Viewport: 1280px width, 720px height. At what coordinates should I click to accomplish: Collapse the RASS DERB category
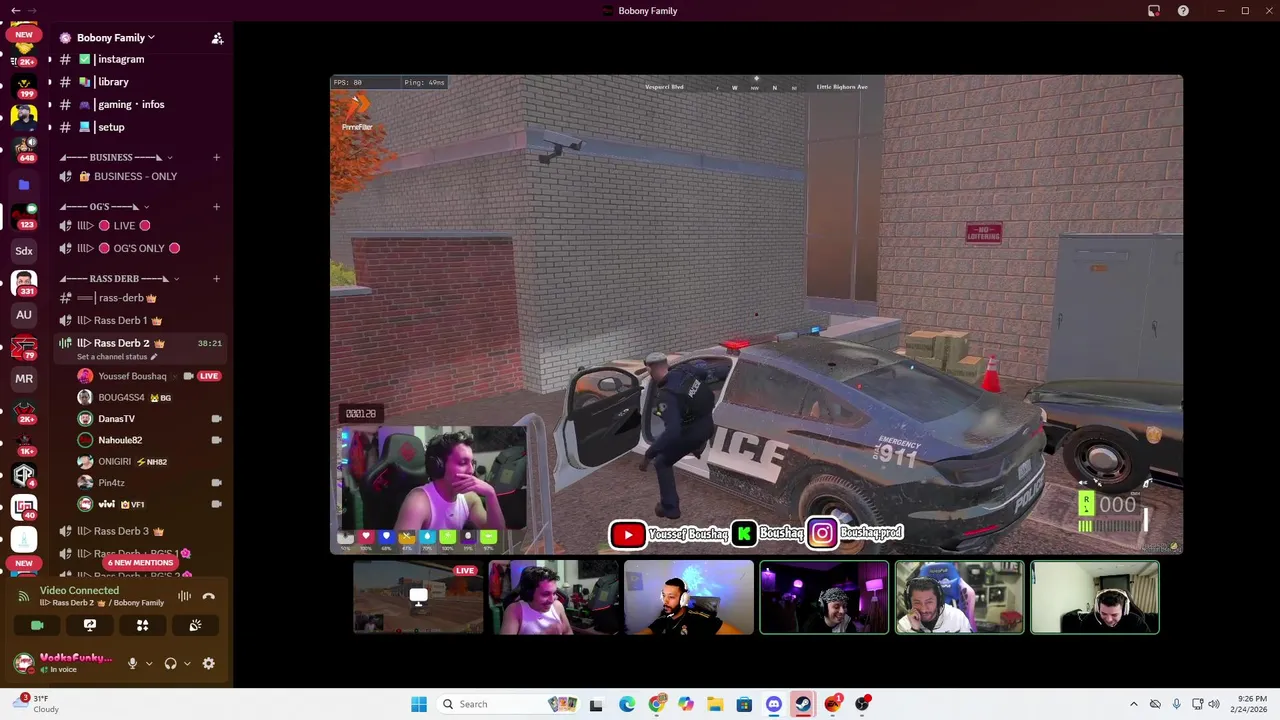(x=120, y=279)
